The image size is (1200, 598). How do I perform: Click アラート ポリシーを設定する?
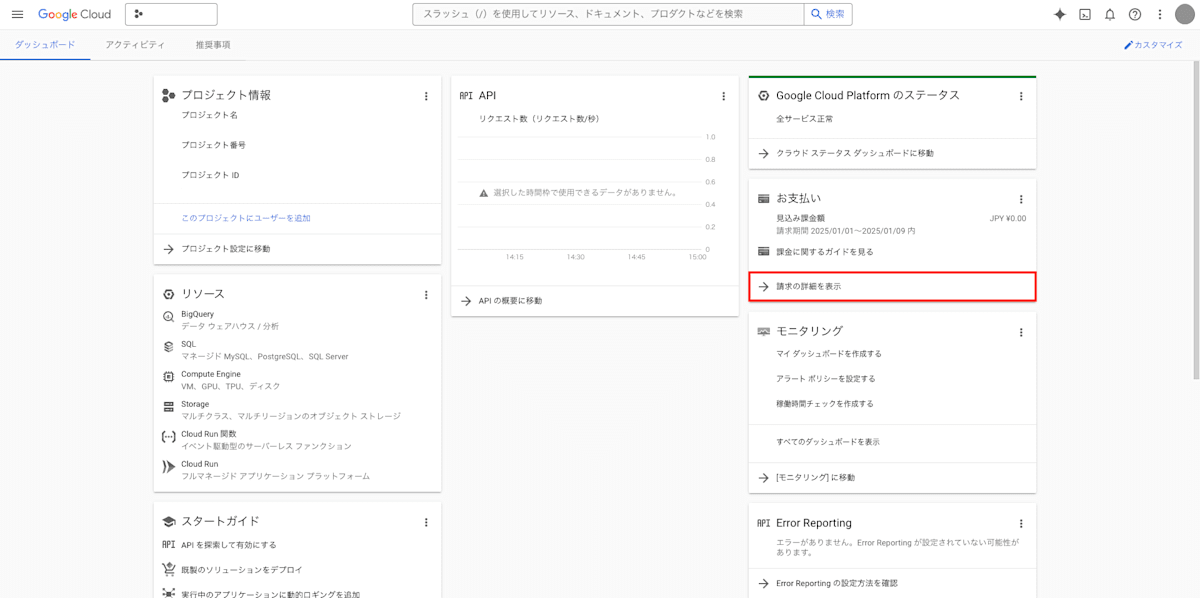826,379
